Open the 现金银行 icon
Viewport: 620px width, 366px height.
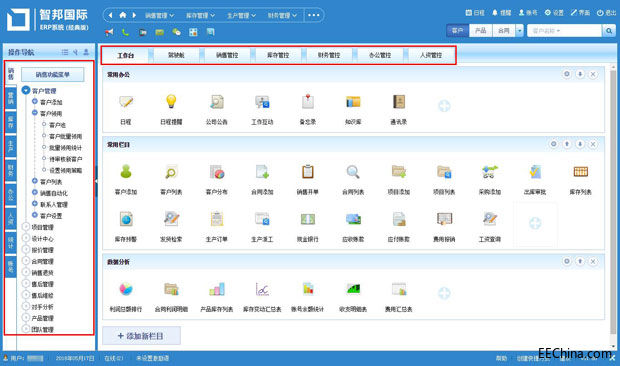[308, 219]
